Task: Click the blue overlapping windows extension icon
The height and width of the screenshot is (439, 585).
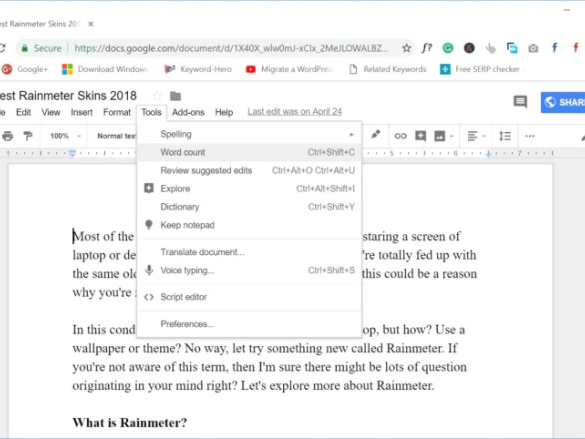Action: [x=512, y=48]
